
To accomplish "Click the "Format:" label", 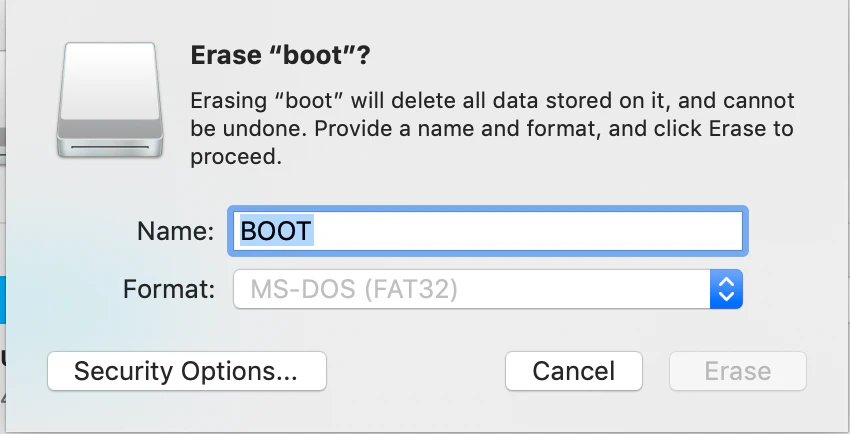I will (169, 289).
